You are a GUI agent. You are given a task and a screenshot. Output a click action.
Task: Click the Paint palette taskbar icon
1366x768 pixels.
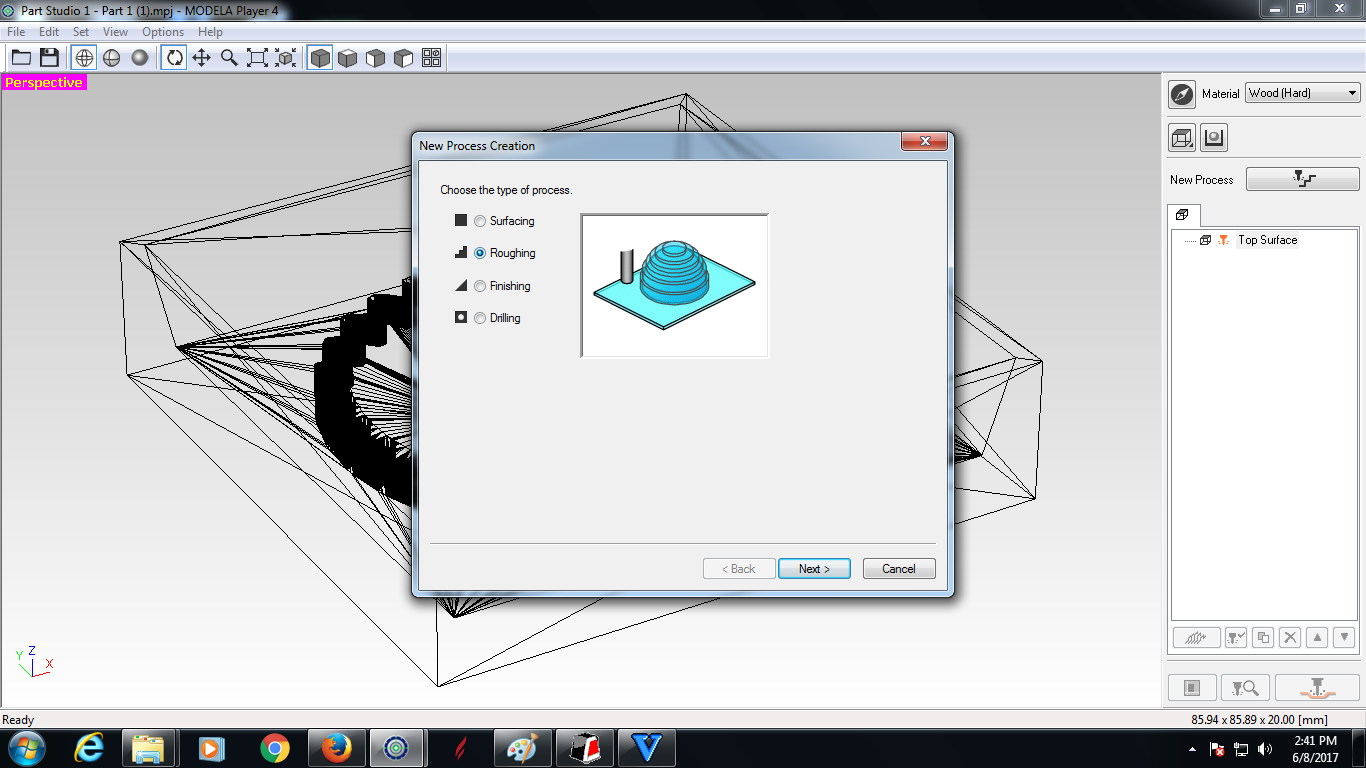pyautogui.click(x=522, y=748)
